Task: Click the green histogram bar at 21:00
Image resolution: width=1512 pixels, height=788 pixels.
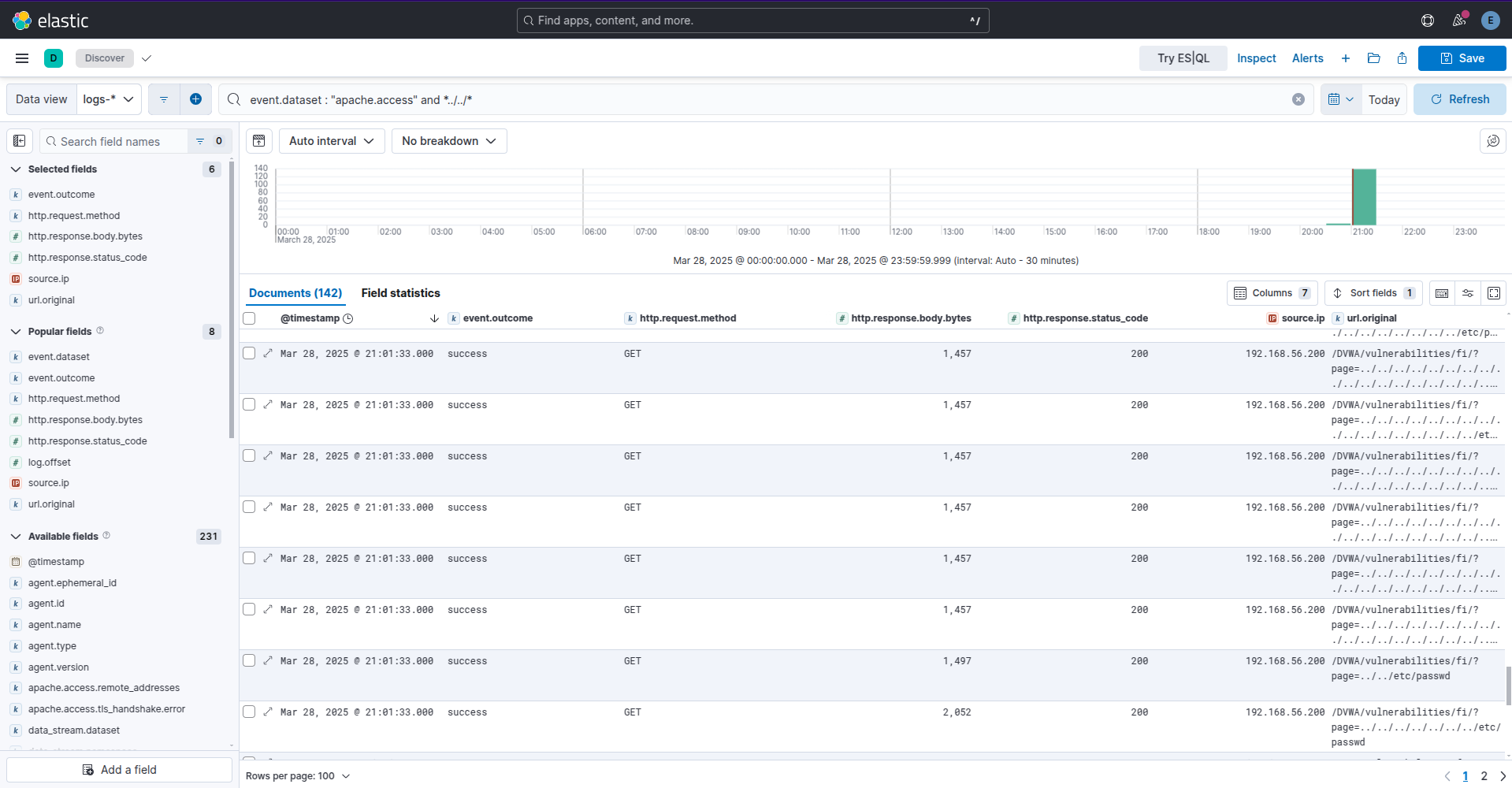Action: pyautogui.click(x=1364, y=197)
